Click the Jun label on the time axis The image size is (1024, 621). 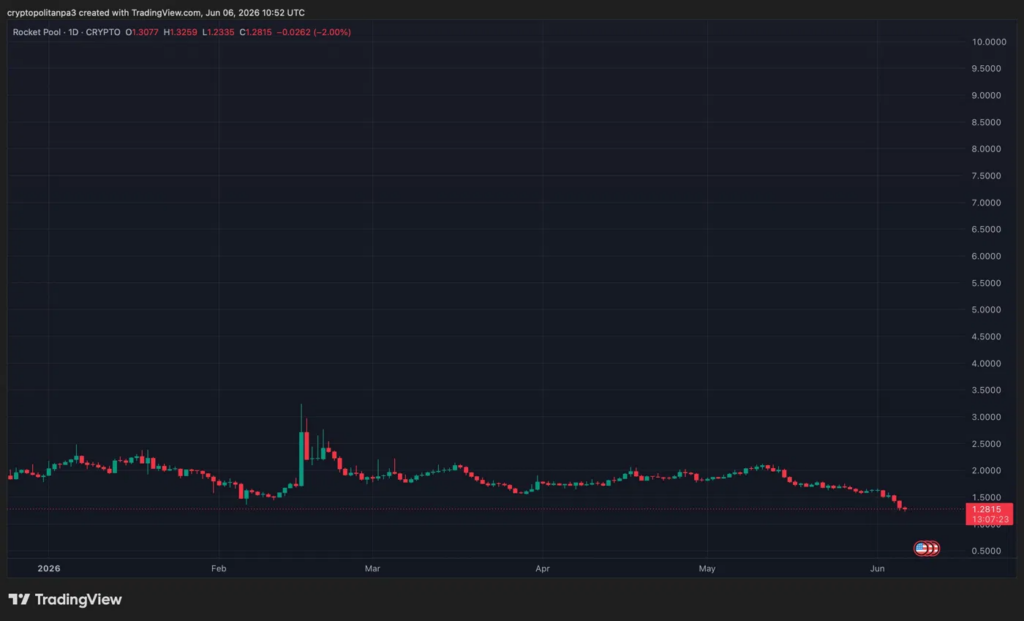[877, 568]
